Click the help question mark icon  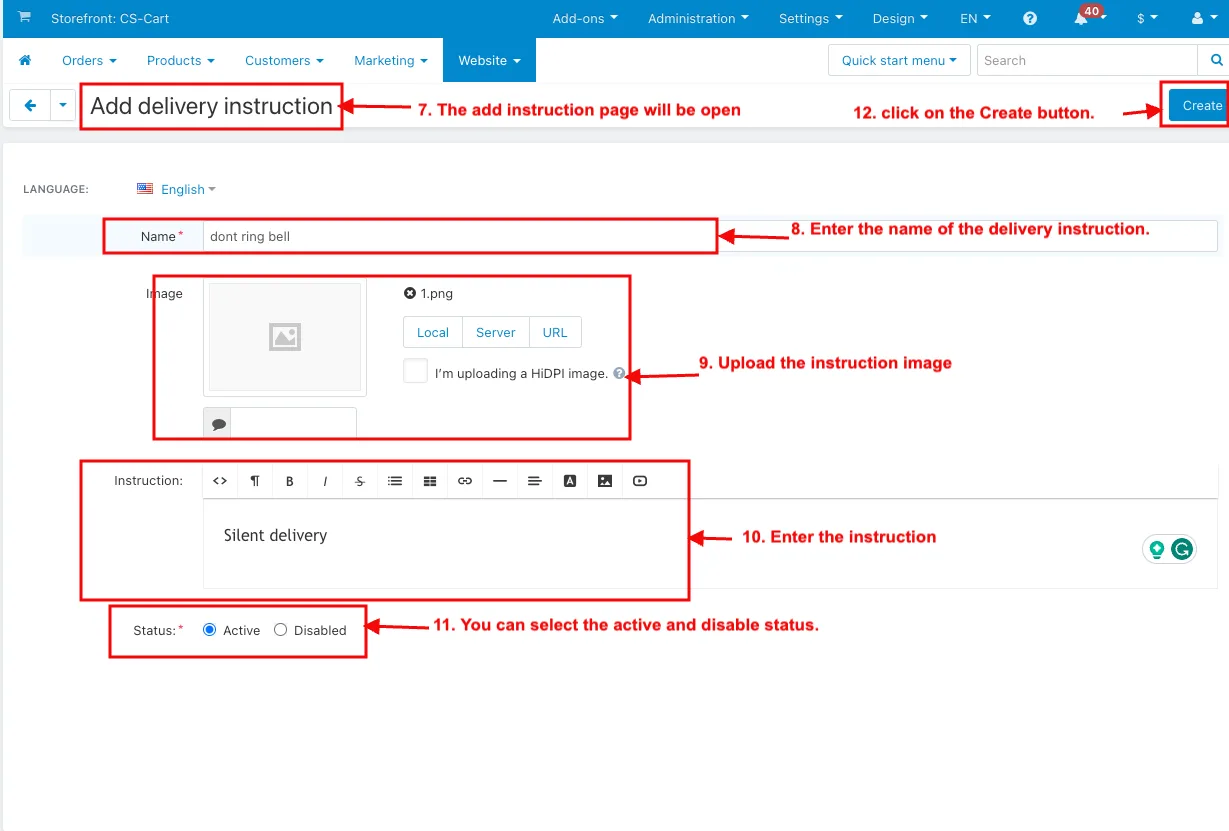(1030, 18)
